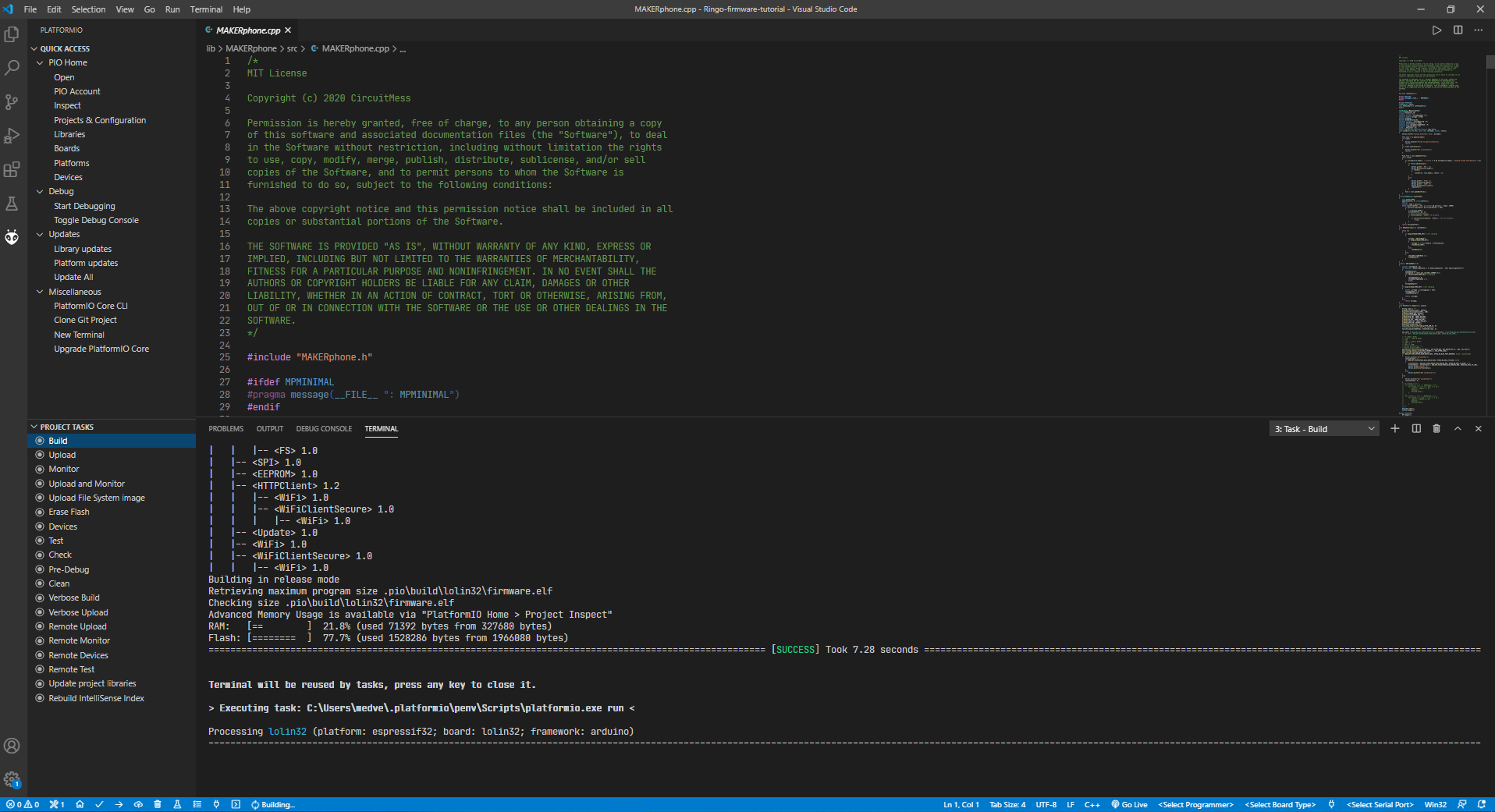Open the Selection menu
Screen dimensions: 1495x812
[x=88, y=9]
